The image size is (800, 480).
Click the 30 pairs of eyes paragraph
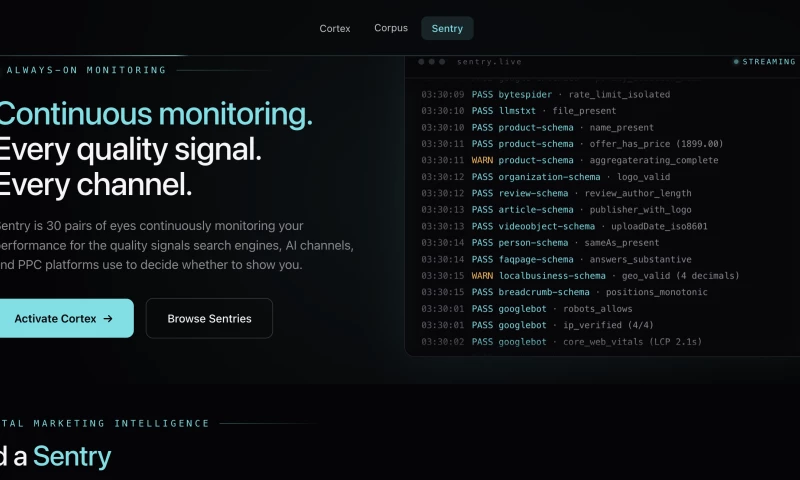(x=176, y=245)
